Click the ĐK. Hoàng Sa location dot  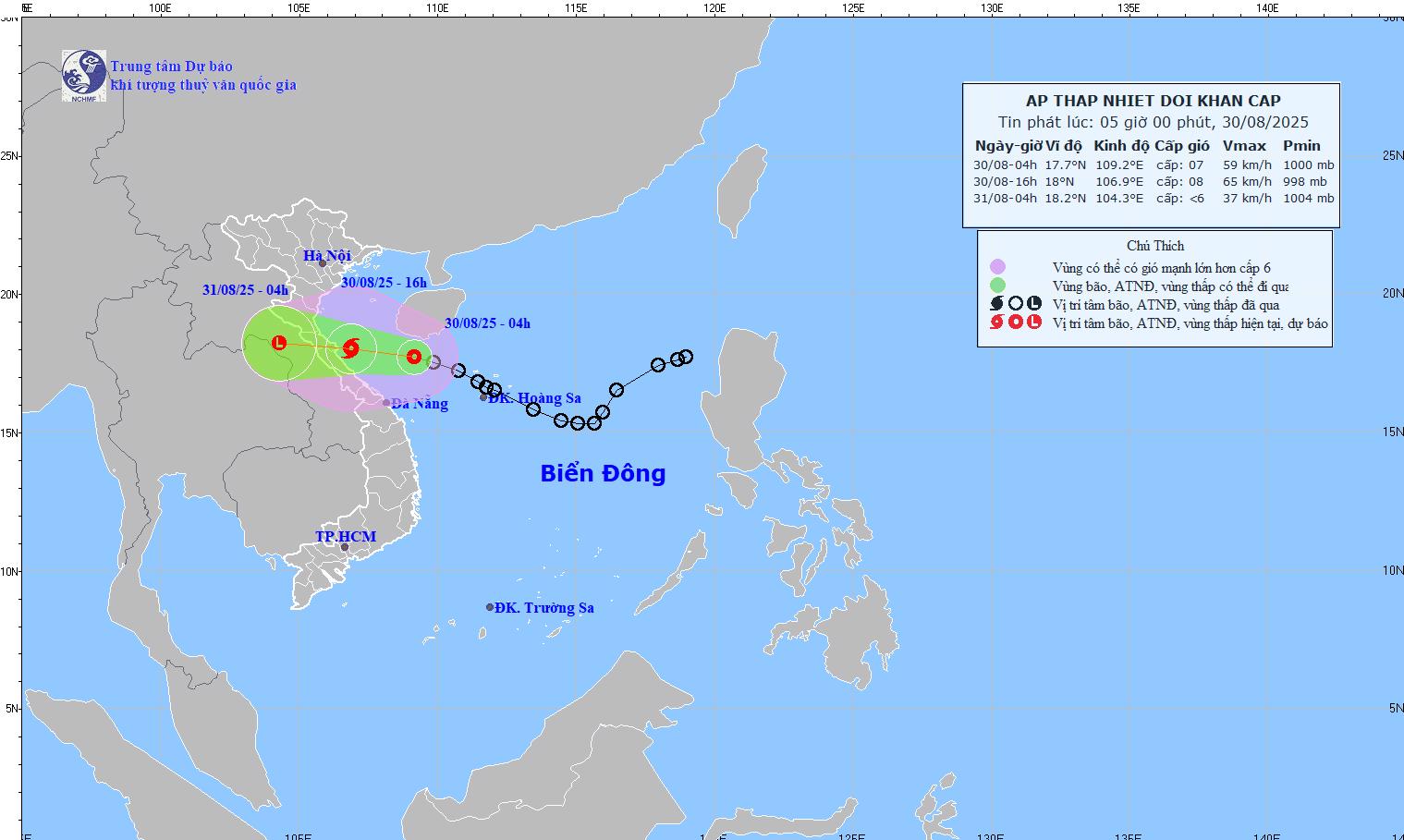coord(483,397)
